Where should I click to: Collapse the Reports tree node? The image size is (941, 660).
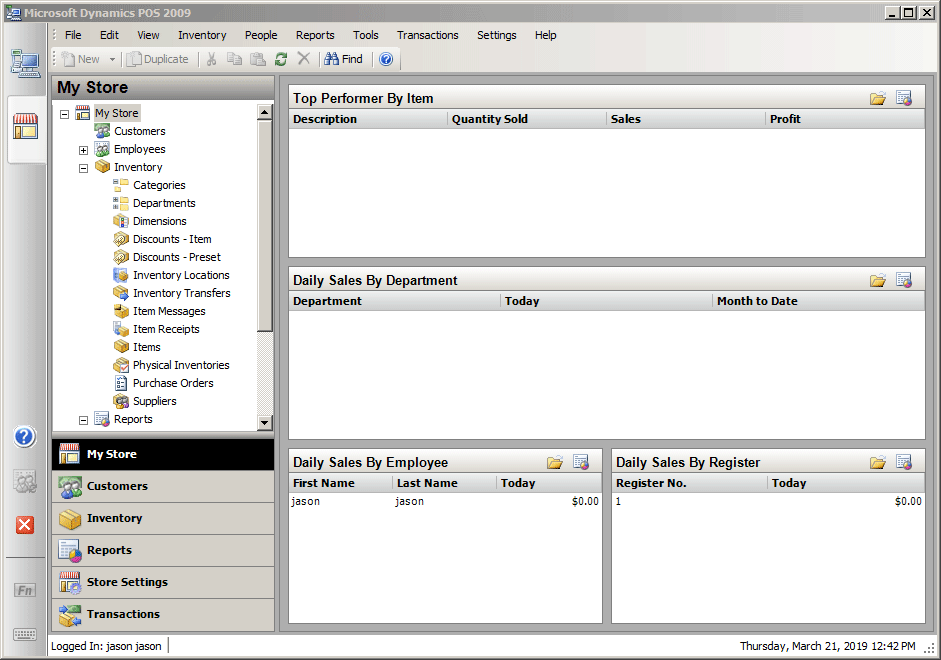pyautogui.click(x=83, y=420)
